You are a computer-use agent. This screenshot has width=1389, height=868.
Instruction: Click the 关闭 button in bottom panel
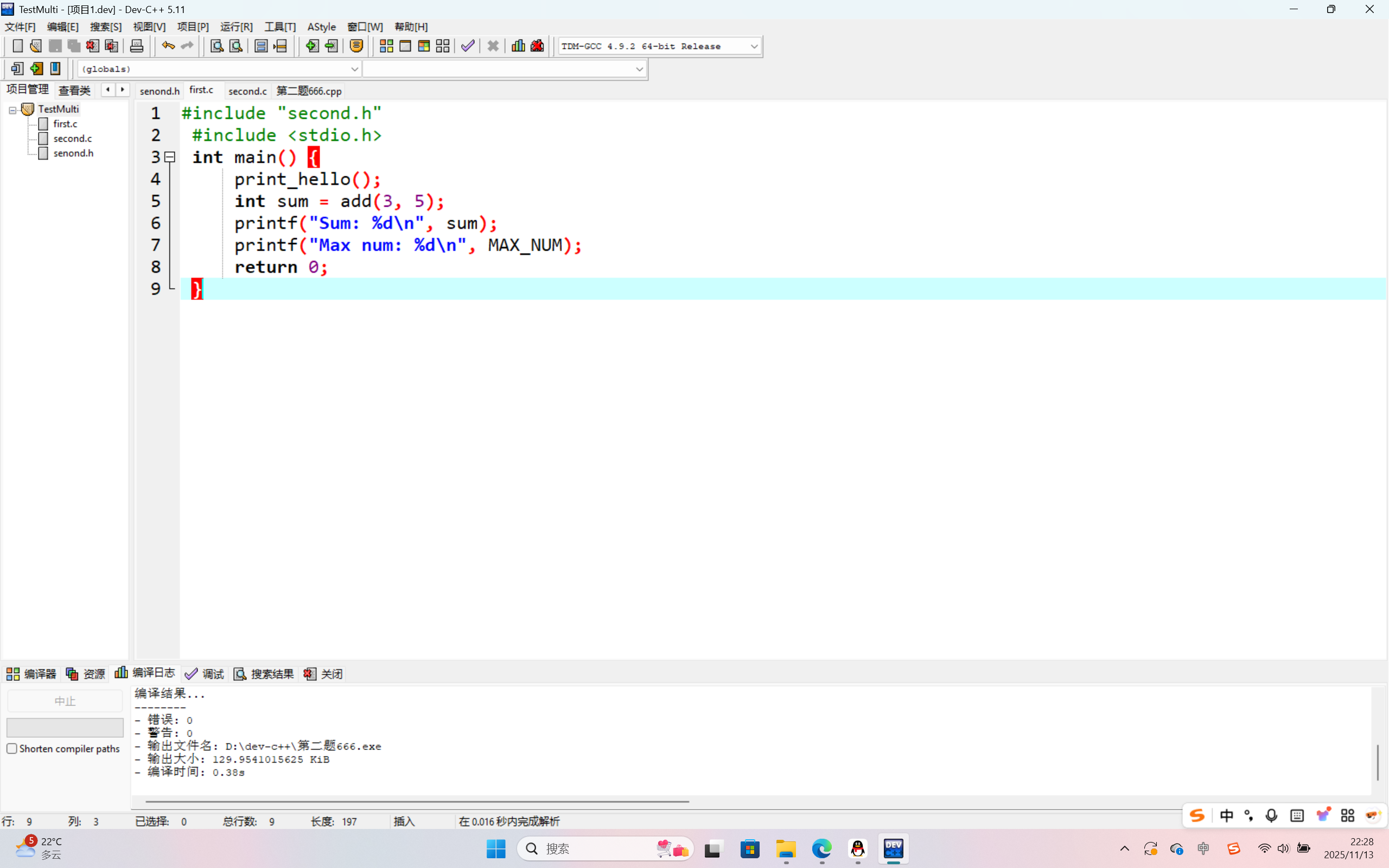(324, 673)
